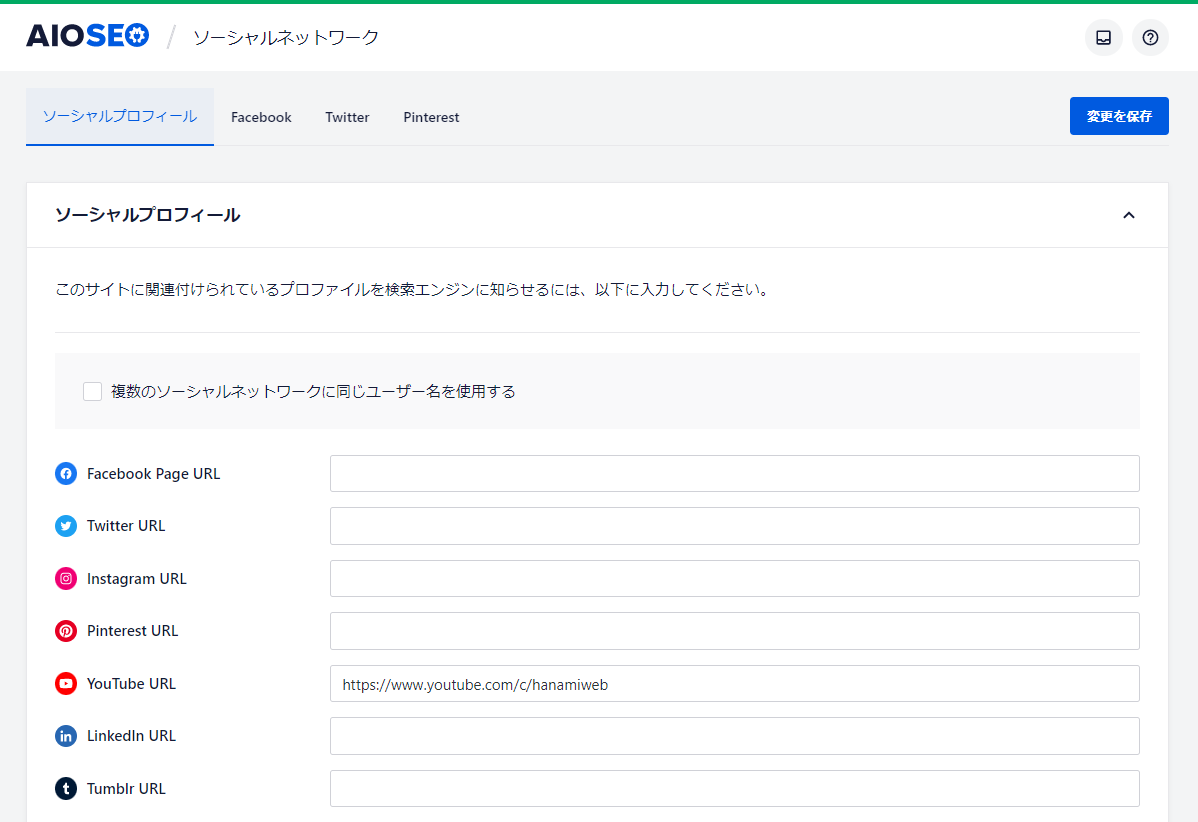1198x822 pixels.
Task: Click the YouTube play icon
Action: click(x=66, y=684)
